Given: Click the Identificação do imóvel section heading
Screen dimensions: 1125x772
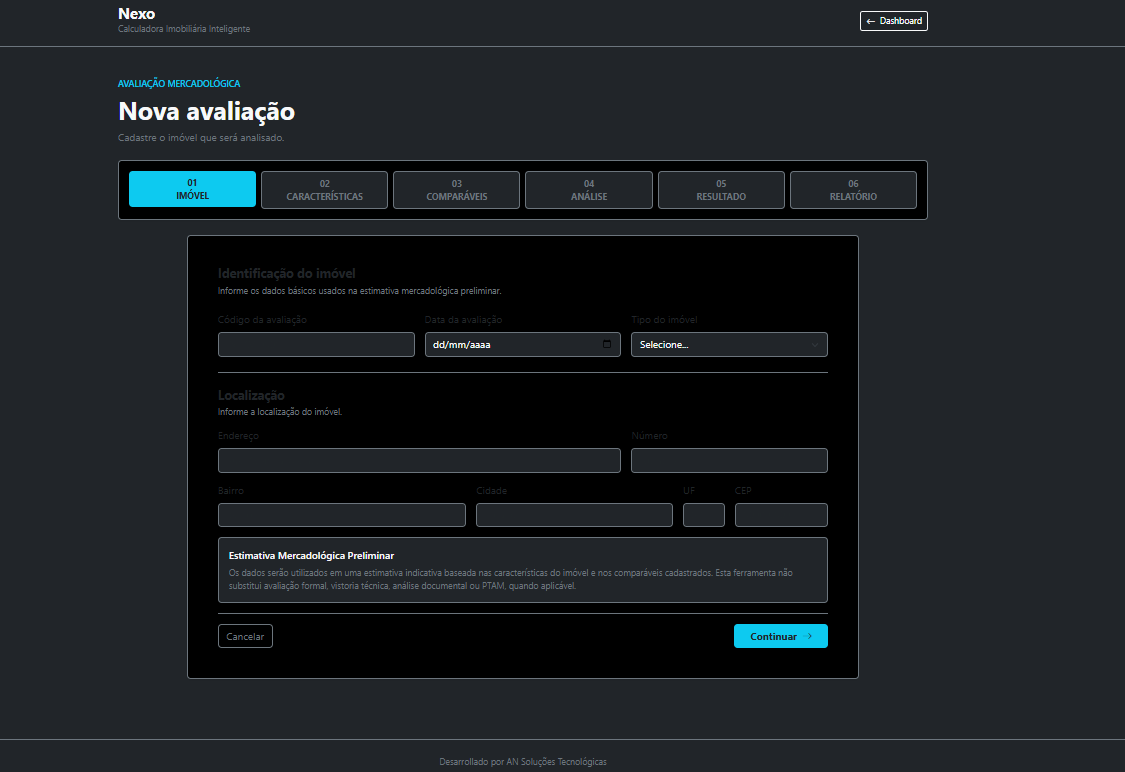Looking at the screenshot, I should coord(286,273).
